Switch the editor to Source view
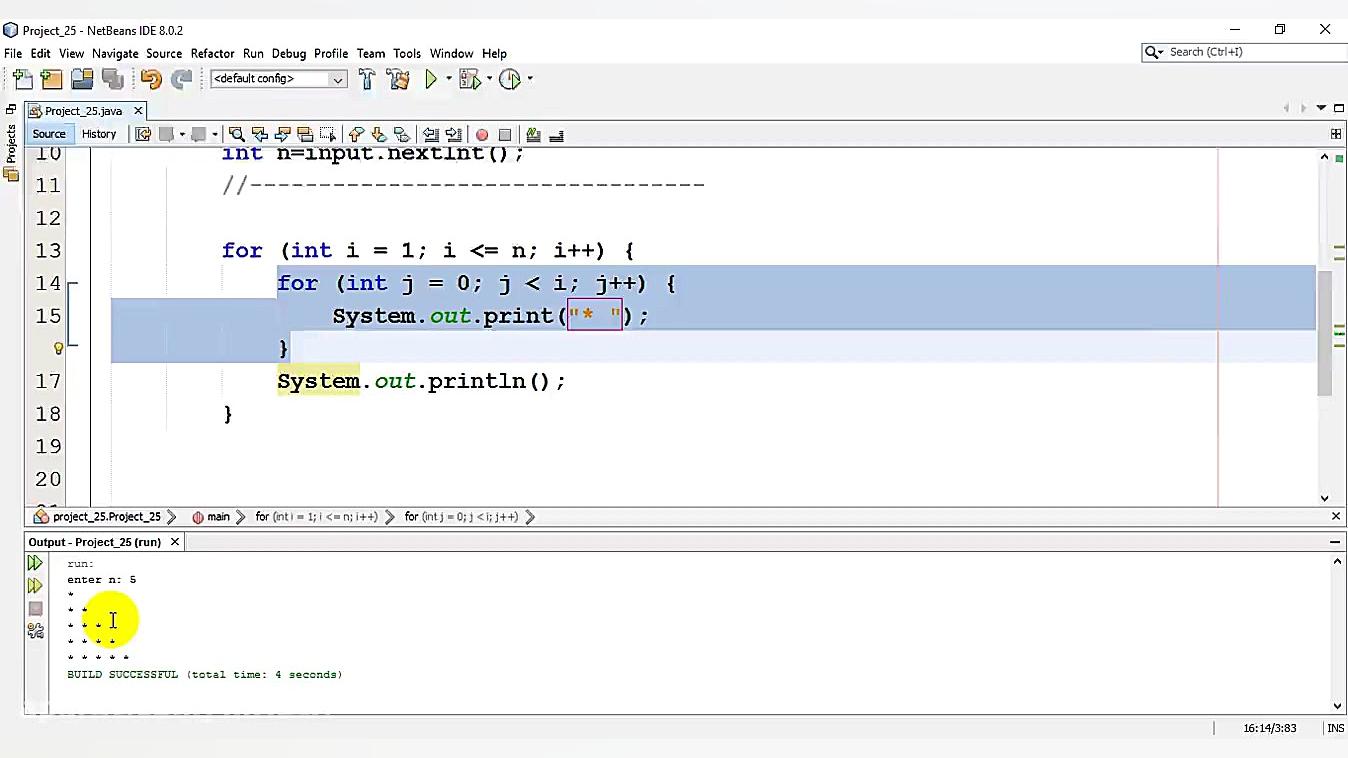Image resolution: width=1348 pixels, height=758 pixels. click(49, 134)
